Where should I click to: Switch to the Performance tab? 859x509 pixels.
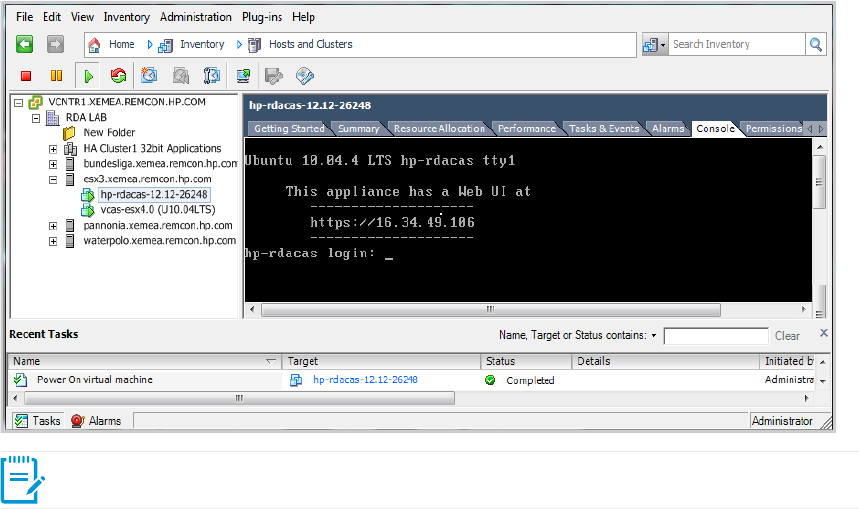pos(527,129)
